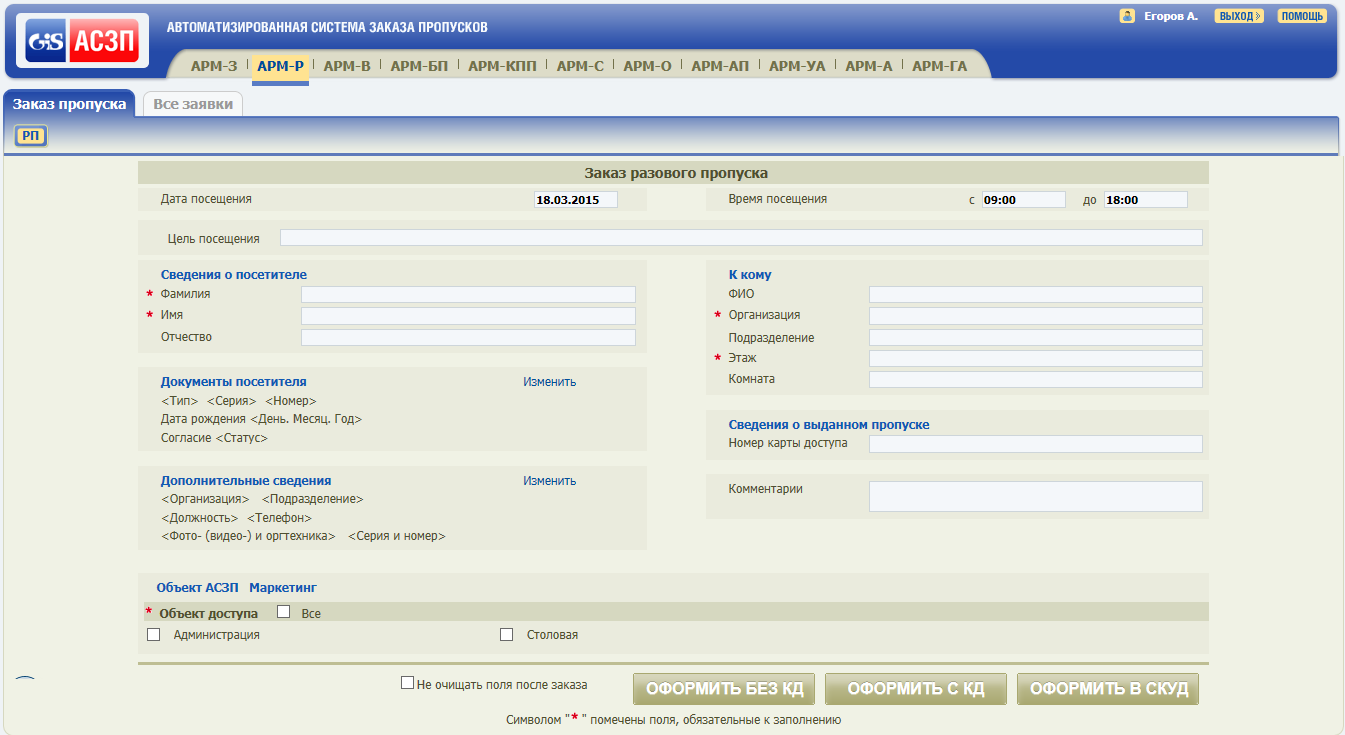This screenshot has height=735, width=1345.
Task: Toggle the Все access objects checkbox
Action: 283,612
